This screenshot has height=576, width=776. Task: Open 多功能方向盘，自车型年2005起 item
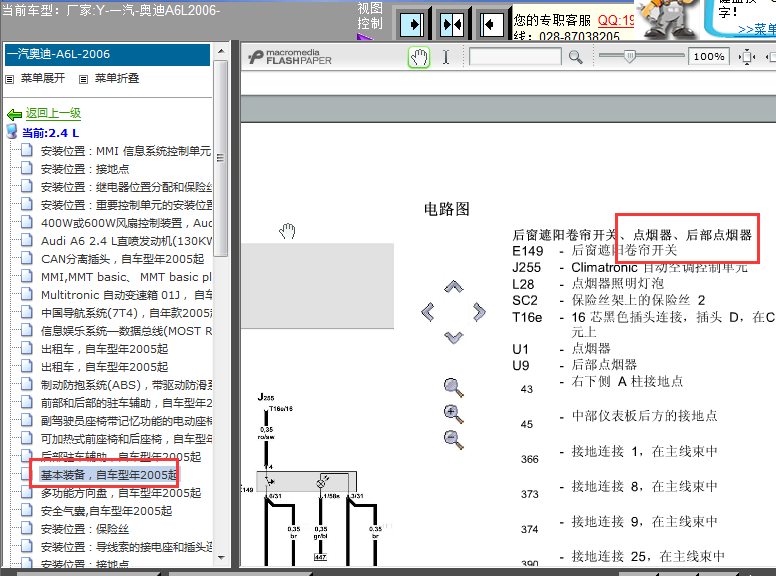coord(121,493)
